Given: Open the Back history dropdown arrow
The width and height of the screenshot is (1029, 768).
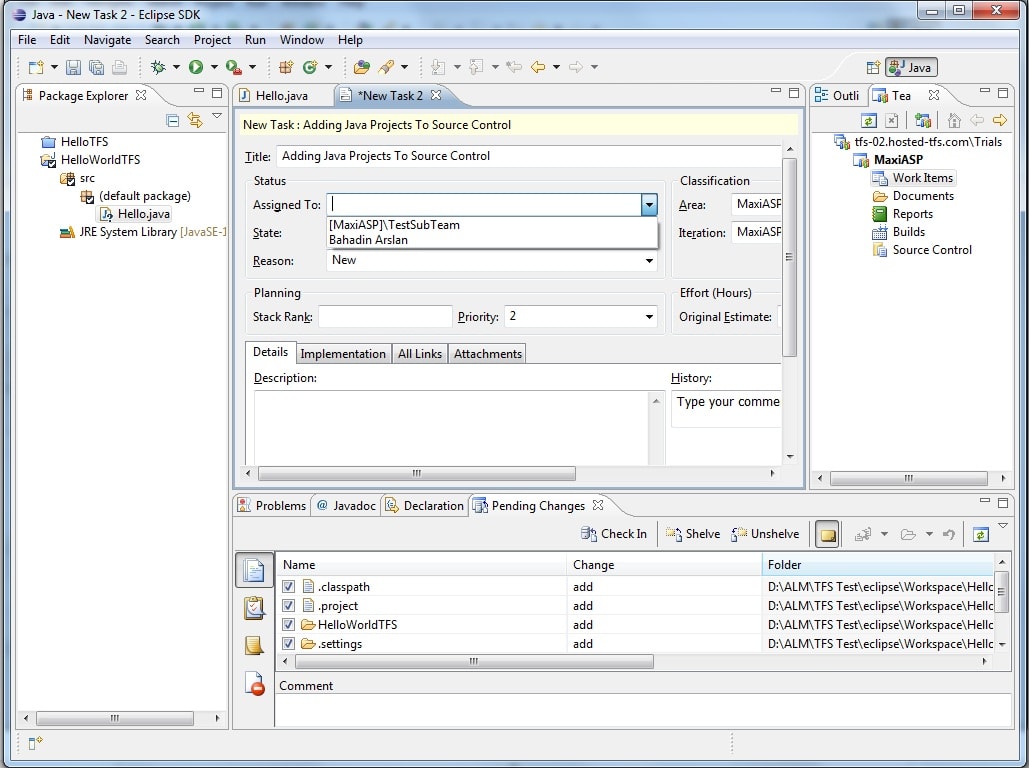Looking at the screenshot, I should coord(556,67).
